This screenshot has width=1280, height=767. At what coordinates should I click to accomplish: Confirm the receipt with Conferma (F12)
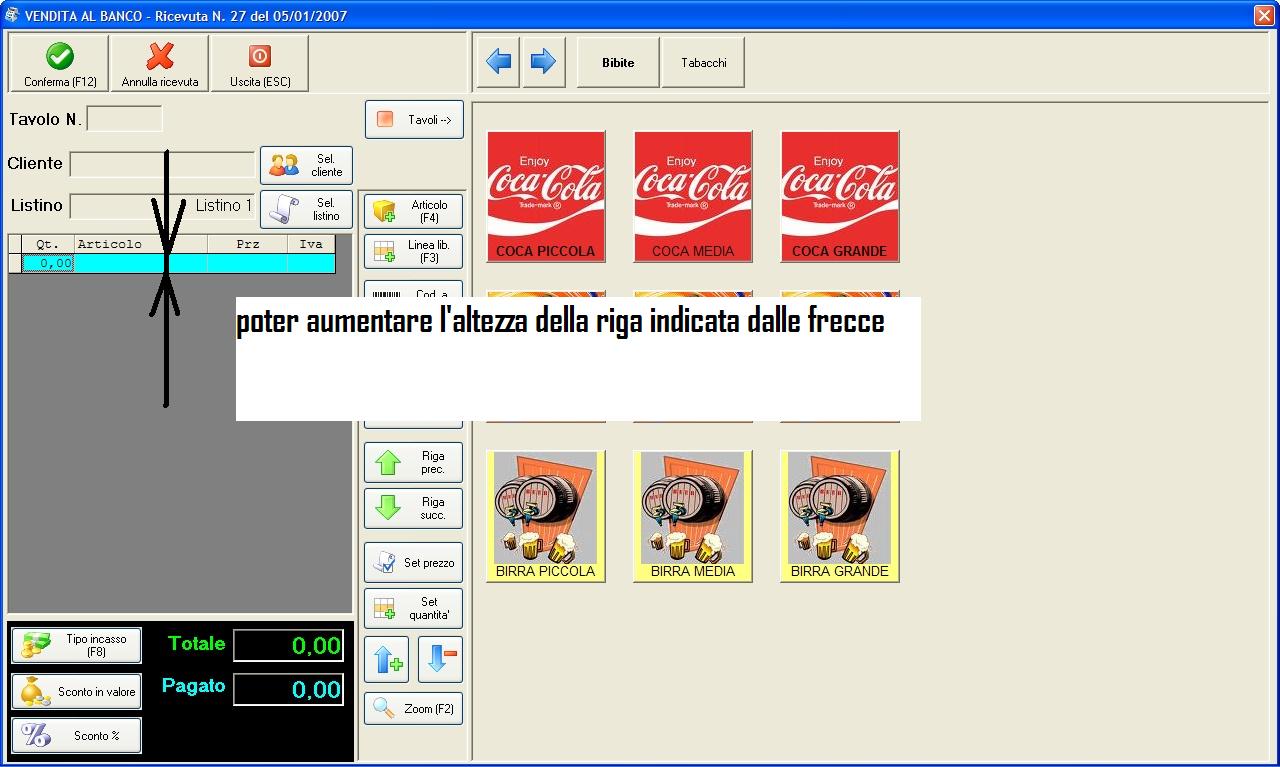[59, 64]
